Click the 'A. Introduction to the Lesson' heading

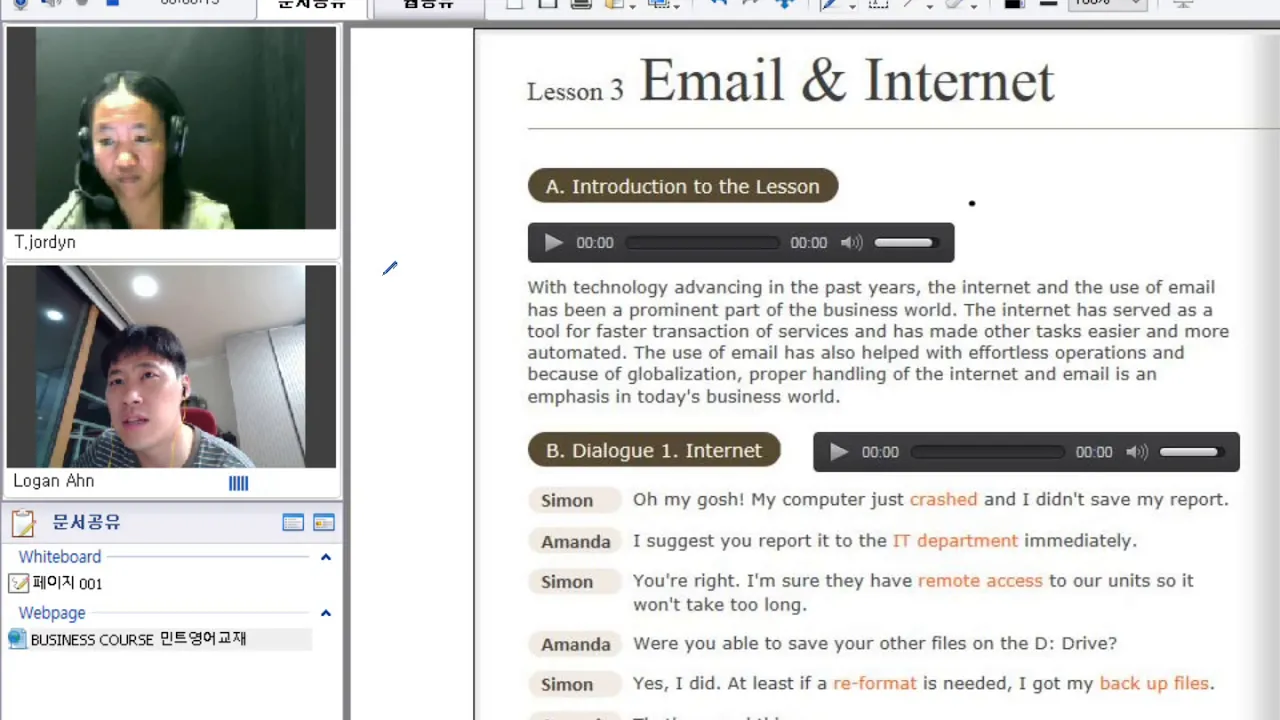(x=683, y=186)
